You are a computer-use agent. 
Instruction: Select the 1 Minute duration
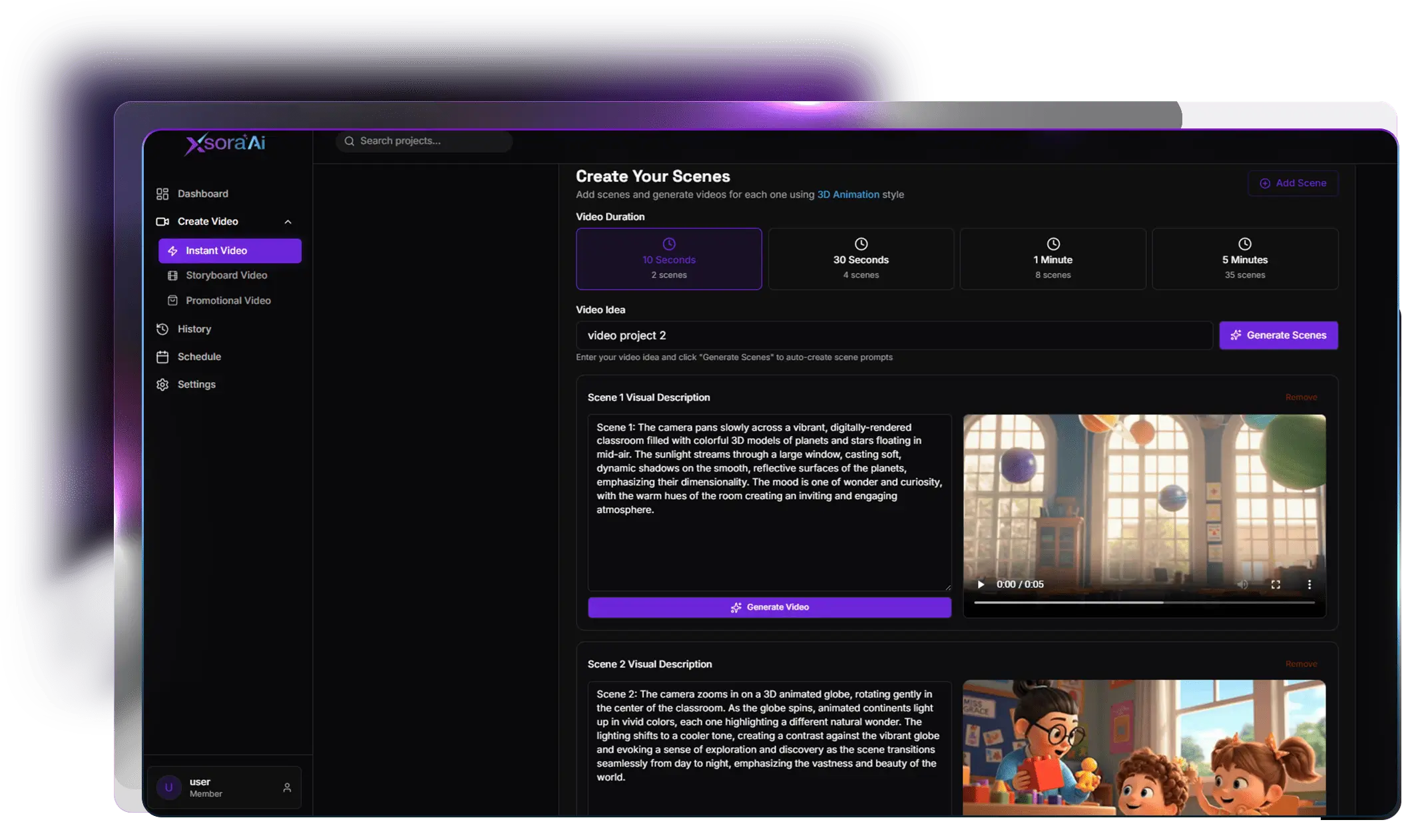[x=1053, y=259]
